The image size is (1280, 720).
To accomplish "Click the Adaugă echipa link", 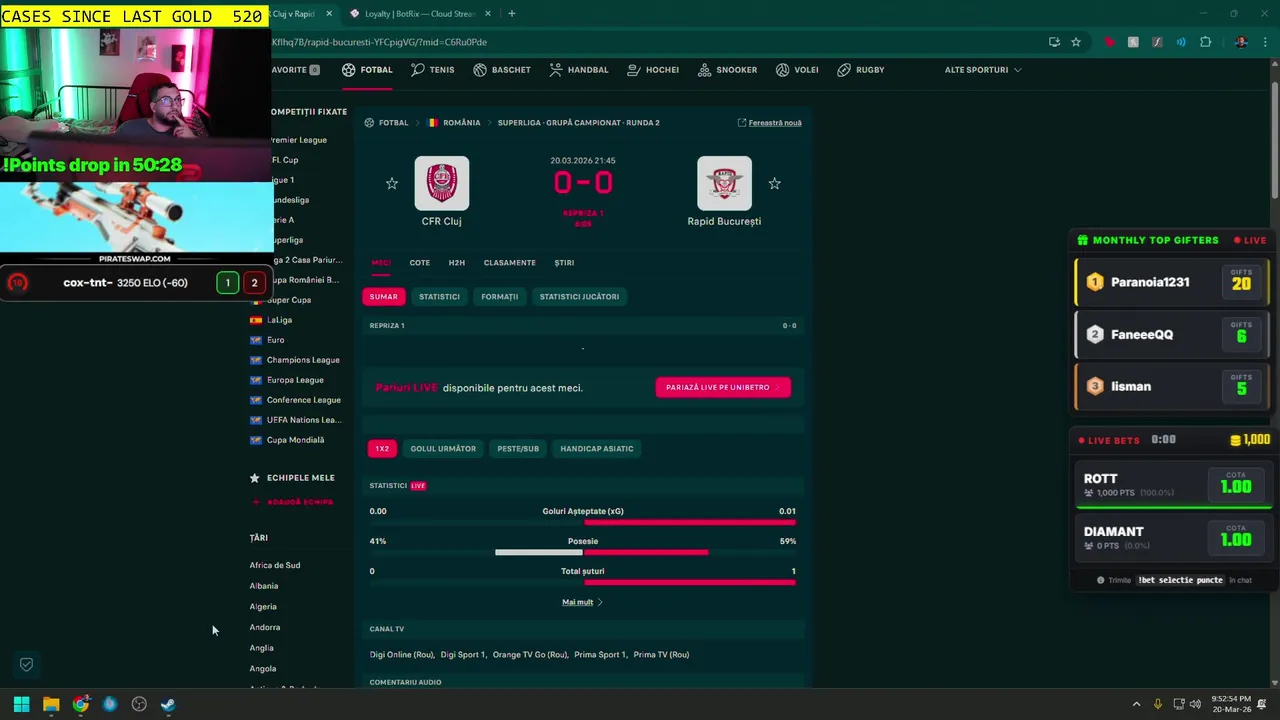I will 292,502.
